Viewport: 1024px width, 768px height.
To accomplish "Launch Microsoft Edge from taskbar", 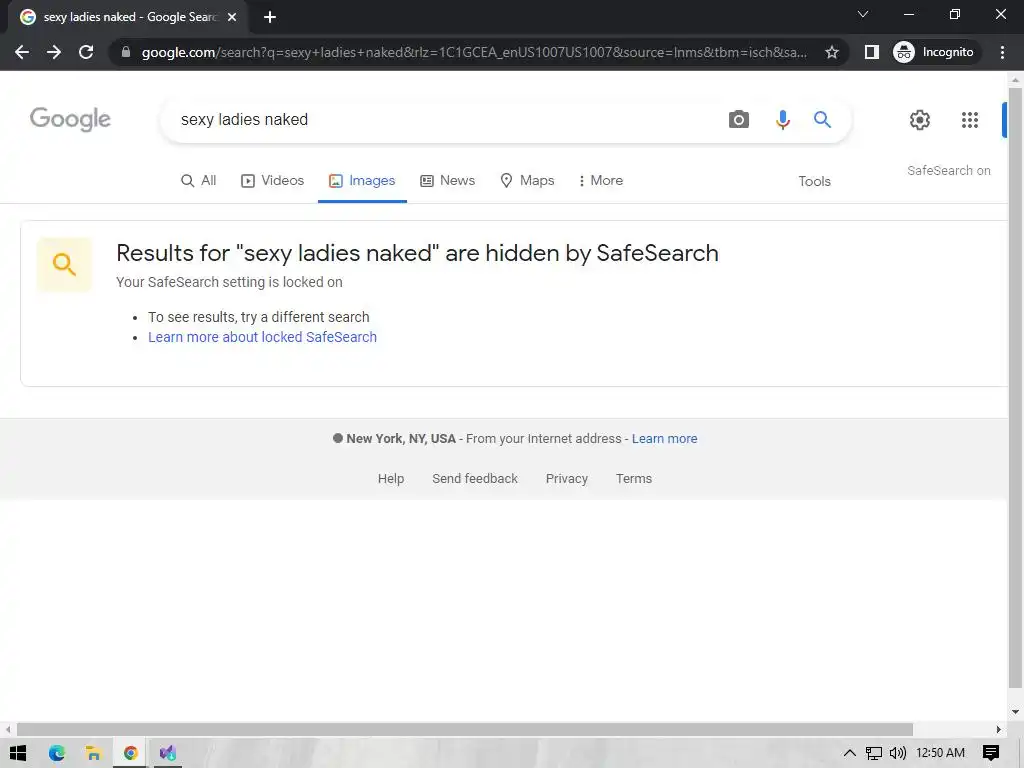I will (57, 753).
